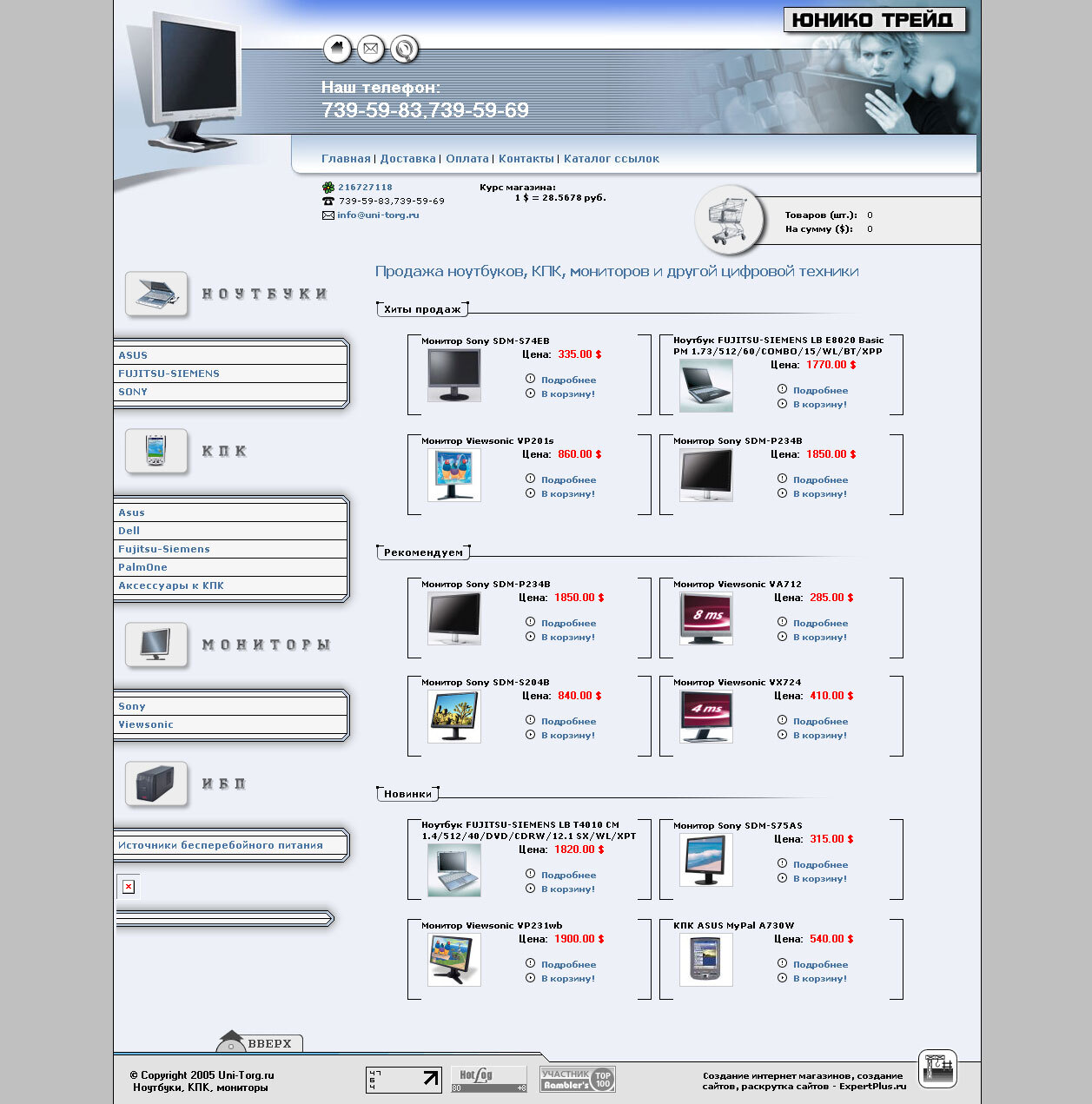
Task: Click the UPS category icon
Action: pyautogui.click(x=156, y=783)
